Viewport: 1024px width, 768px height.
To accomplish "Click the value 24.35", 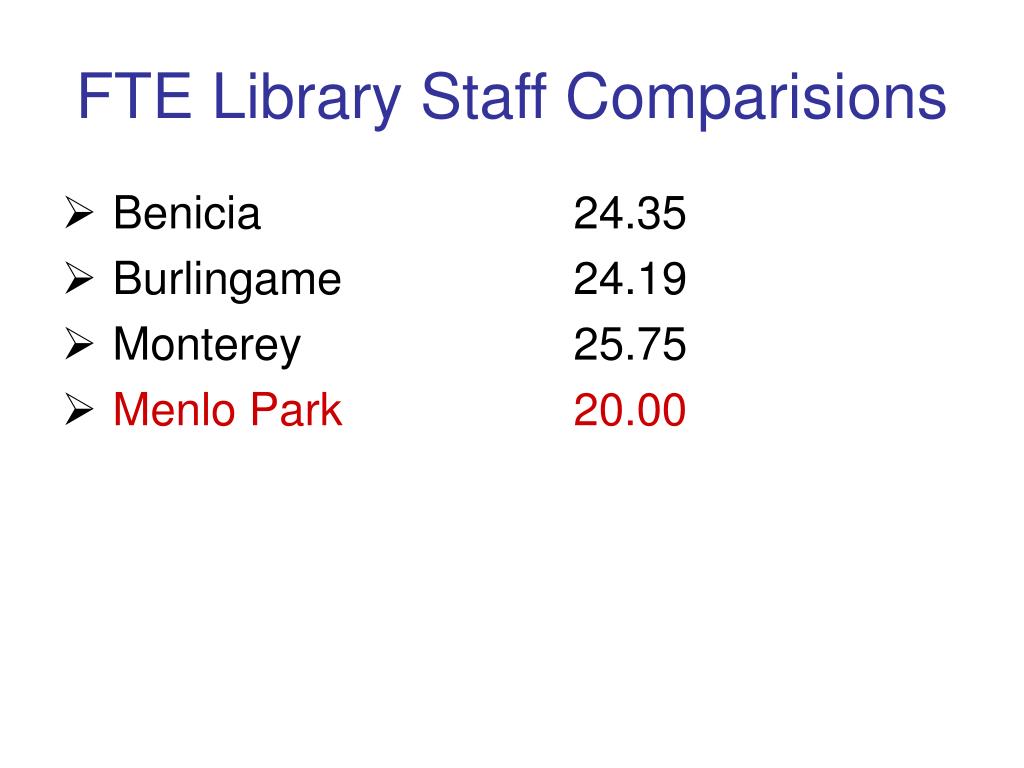I will click(630, 213).
